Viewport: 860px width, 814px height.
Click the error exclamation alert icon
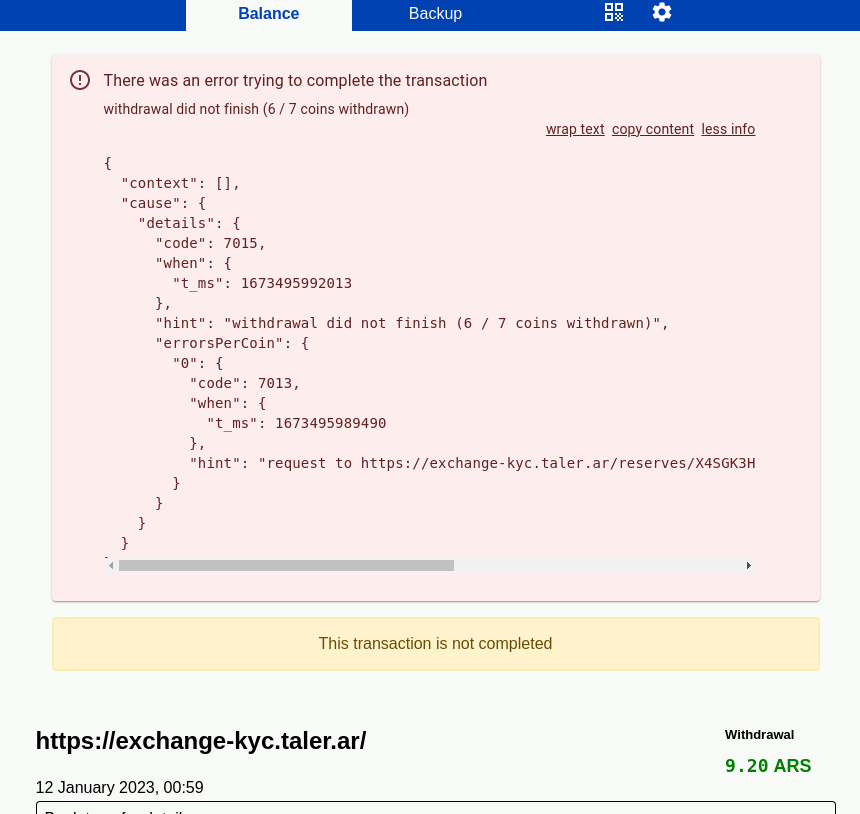[80, 80]
